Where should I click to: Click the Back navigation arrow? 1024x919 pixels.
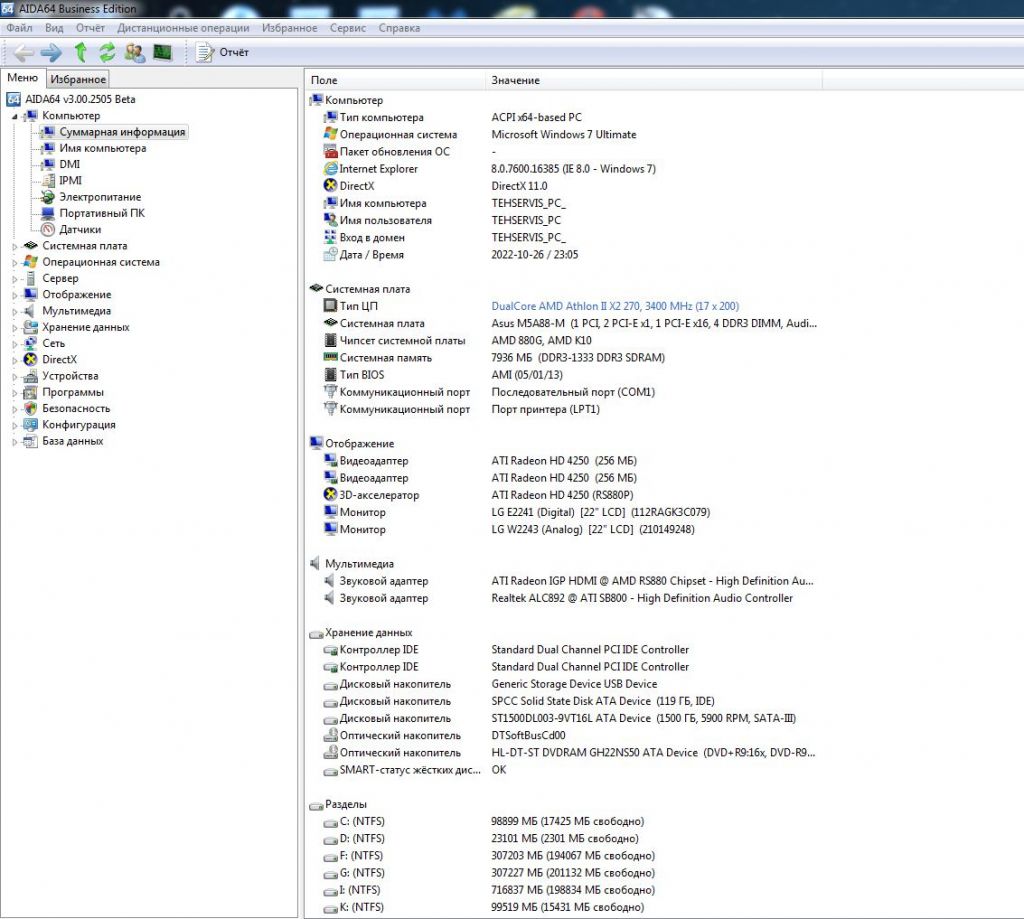24,52
